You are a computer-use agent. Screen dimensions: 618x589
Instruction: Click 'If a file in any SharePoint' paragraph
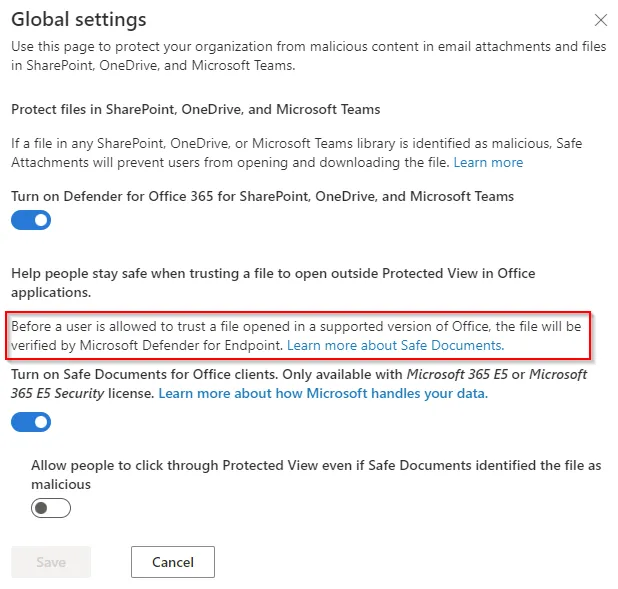pyautogui.click(x=296, y=153)
